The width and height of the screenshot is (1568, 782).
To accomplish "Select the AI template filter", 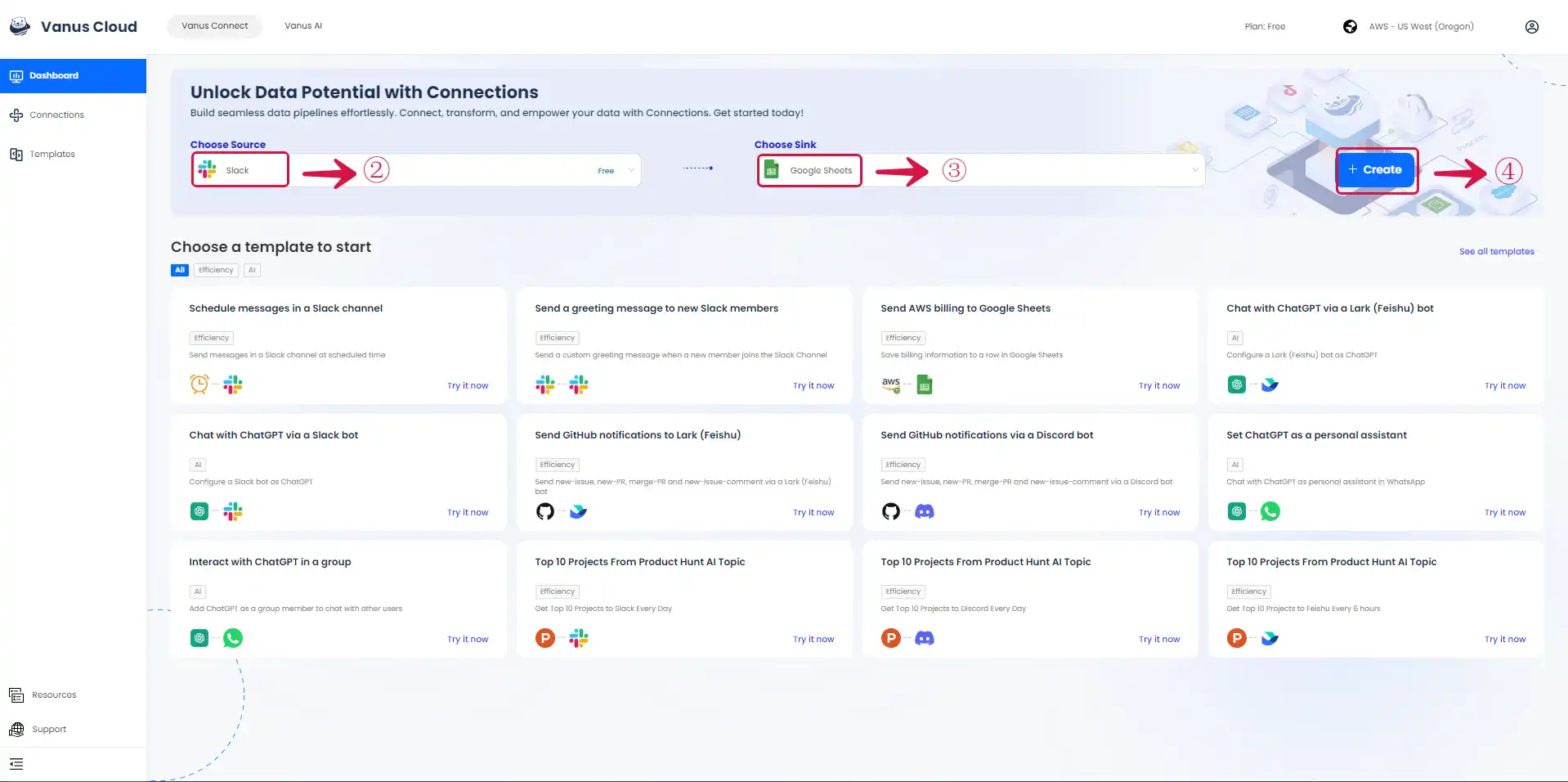I will [252, 270].
